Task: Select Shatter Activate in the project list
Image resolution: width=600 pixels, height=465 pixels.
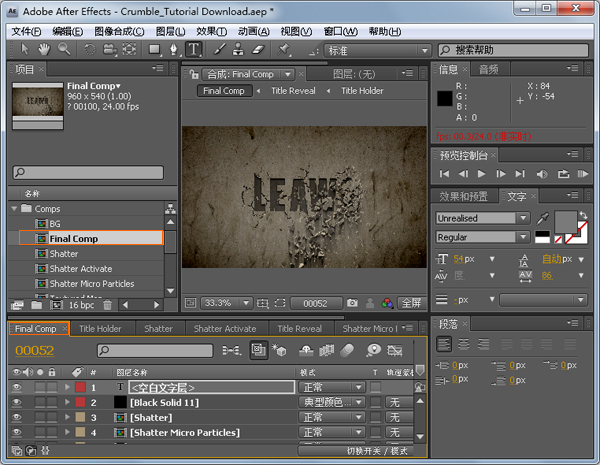Action: click(x=81, y=269)
